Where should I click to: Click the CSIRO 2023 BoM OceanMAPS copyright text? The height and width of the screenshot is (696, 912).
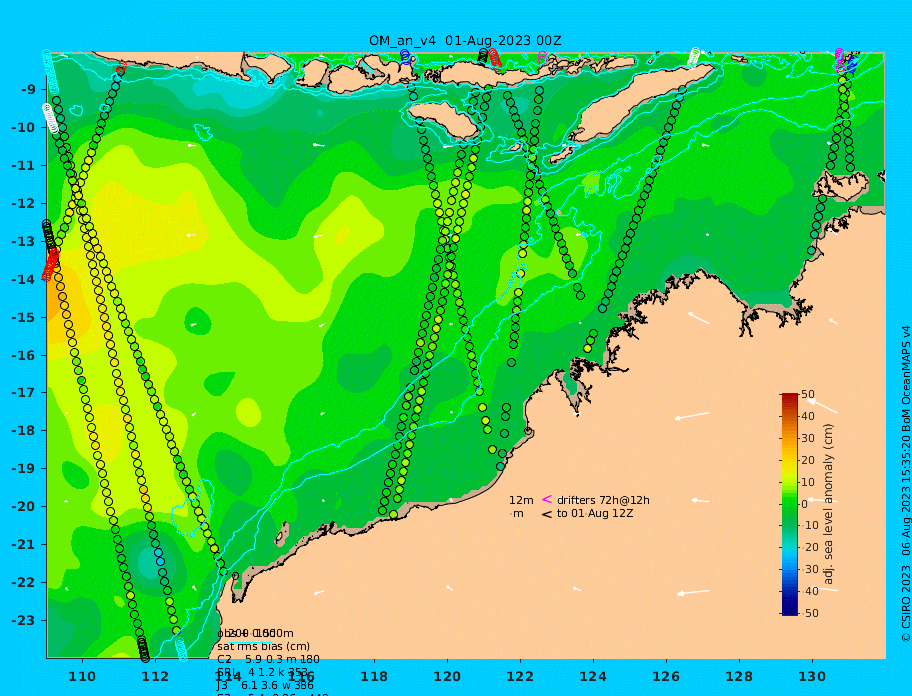pos(905,483)
